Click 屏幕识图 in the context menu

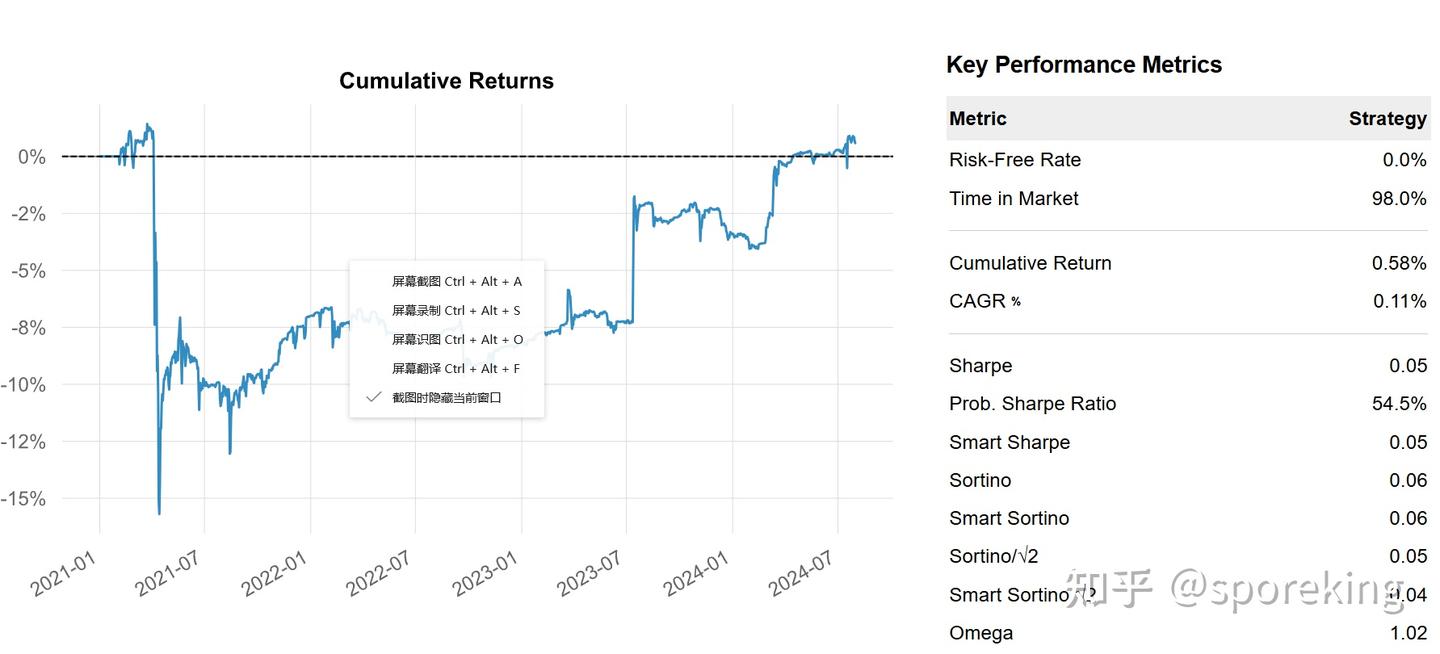[456, 340]
